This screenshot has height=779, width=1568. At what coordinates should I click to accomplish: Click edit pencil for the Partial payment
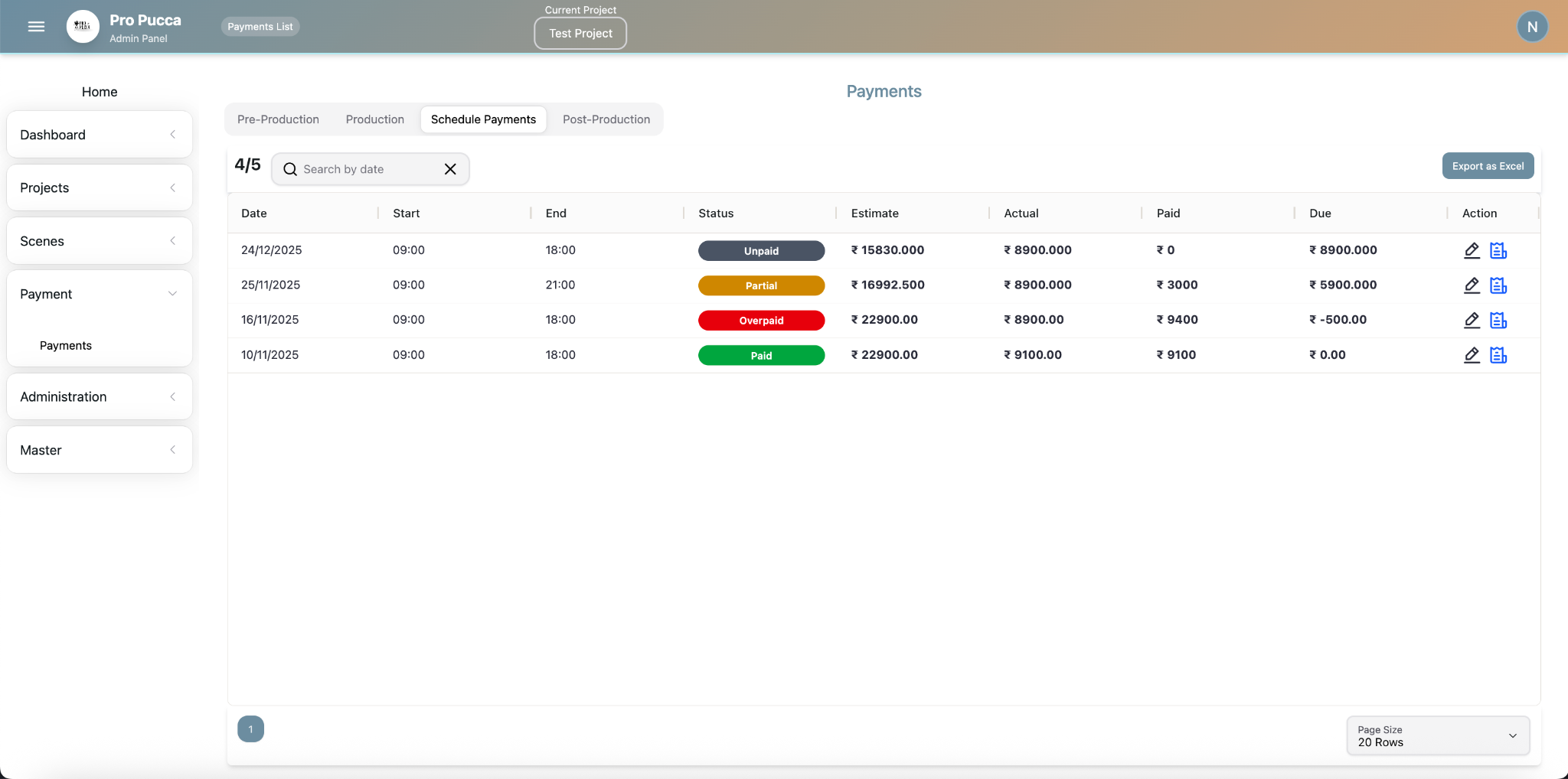1472,285
